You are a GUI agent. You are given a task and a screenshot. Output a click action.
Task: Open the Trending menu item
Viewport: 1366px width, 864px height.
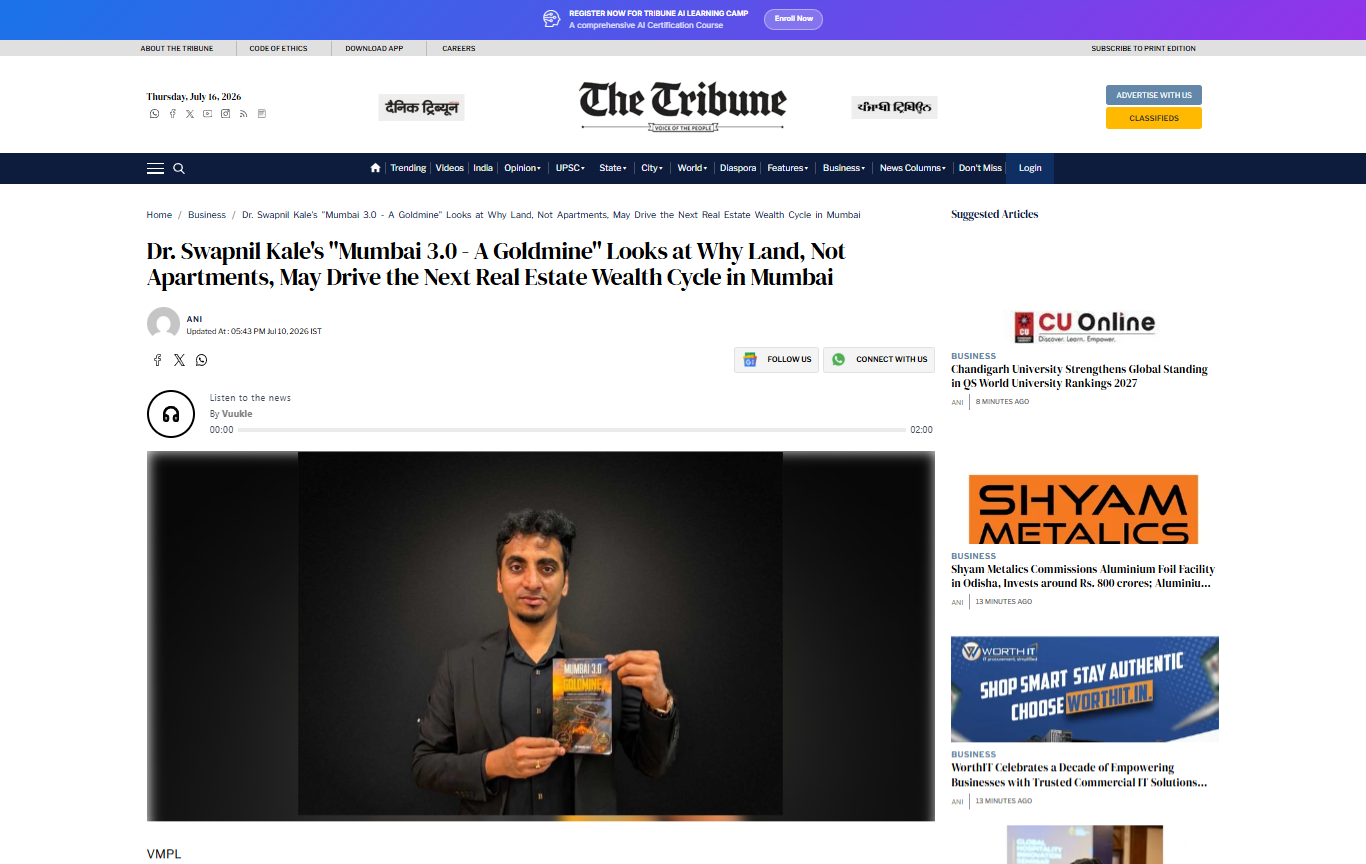click(408, 168)
